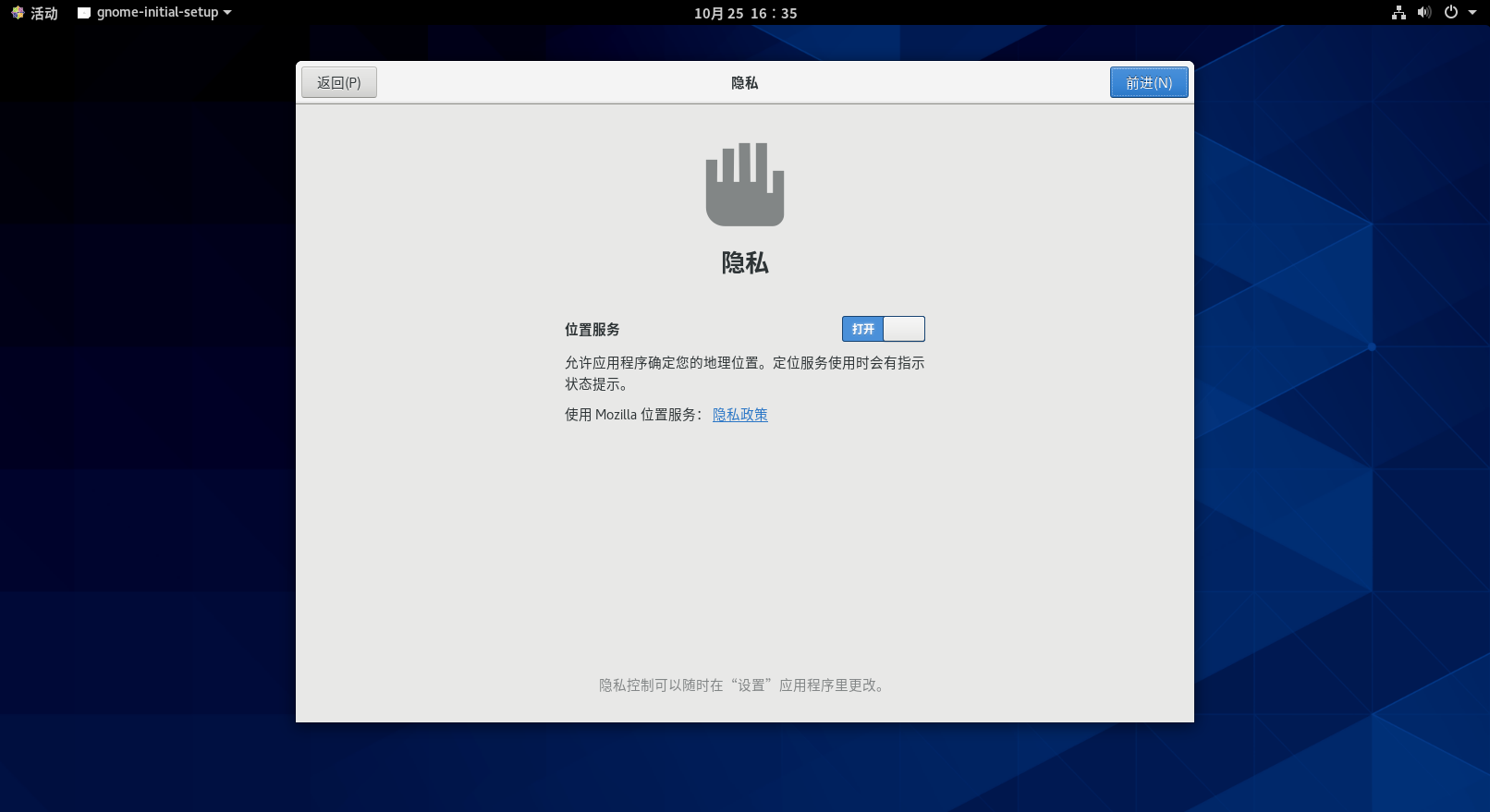
Task: Click the network status icon
Action: [x=1398, y=13]
